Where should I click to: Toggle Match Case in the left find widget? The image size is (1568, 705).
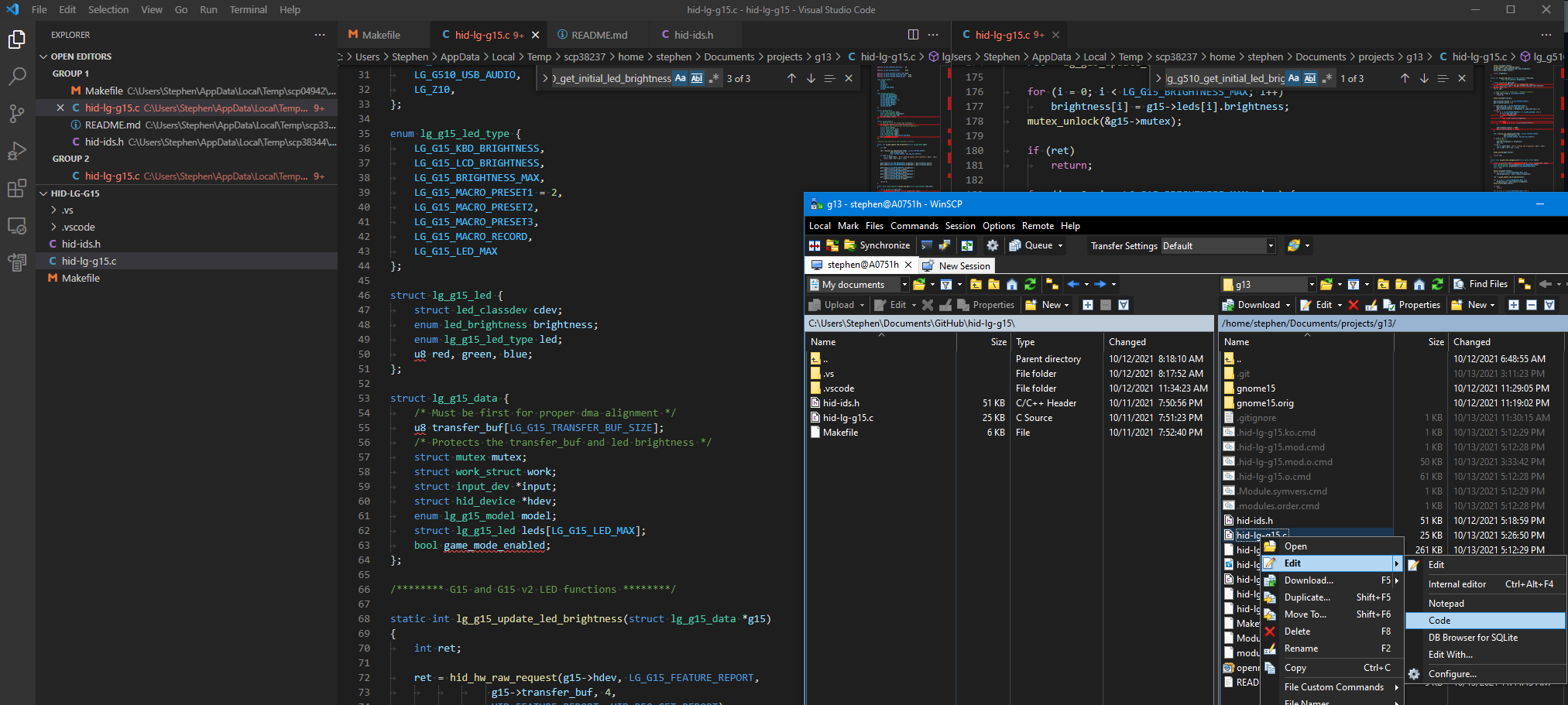[680, 78]
